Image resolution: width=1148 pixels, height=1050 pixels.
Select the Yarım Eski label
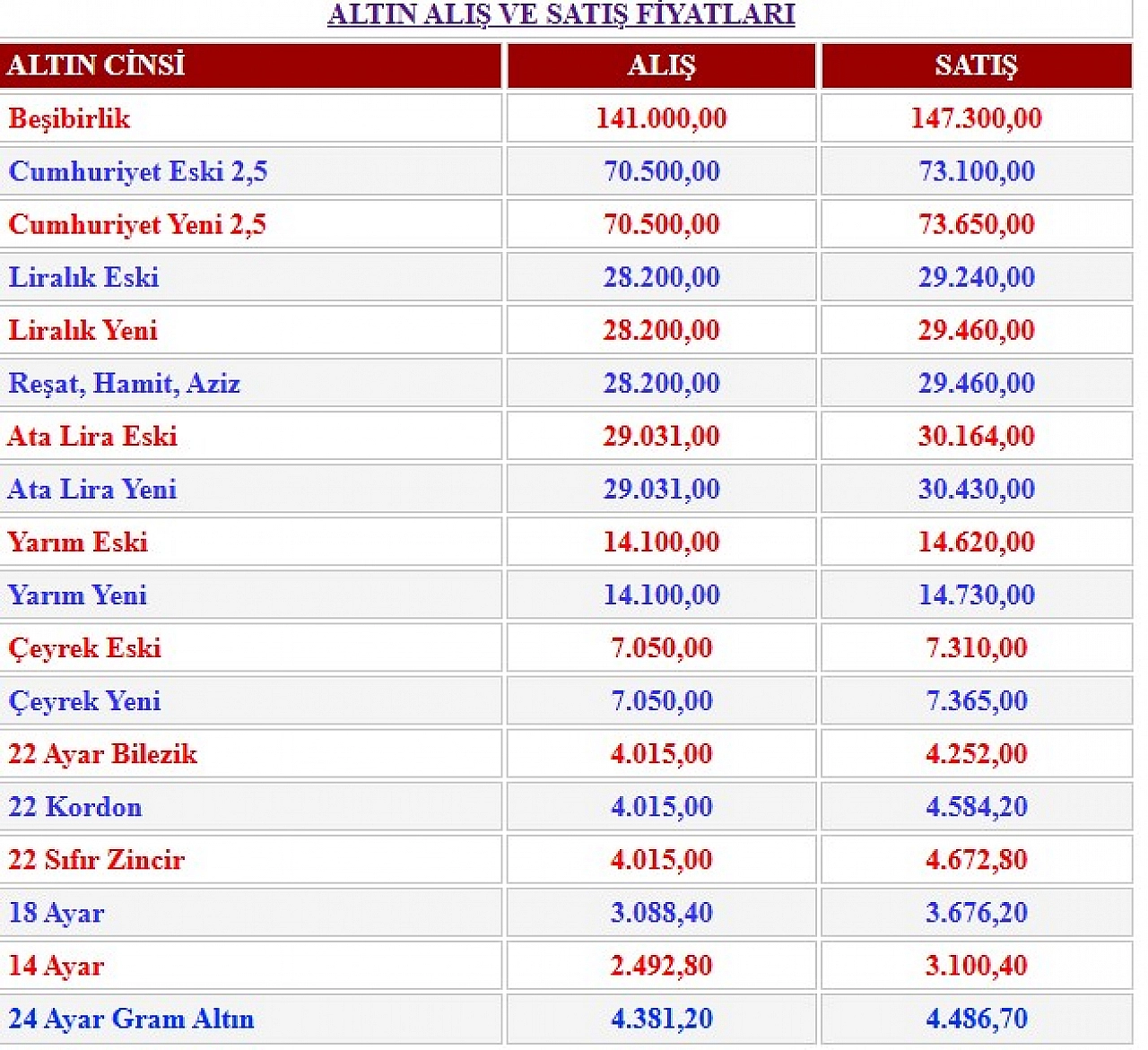[77, 542]
